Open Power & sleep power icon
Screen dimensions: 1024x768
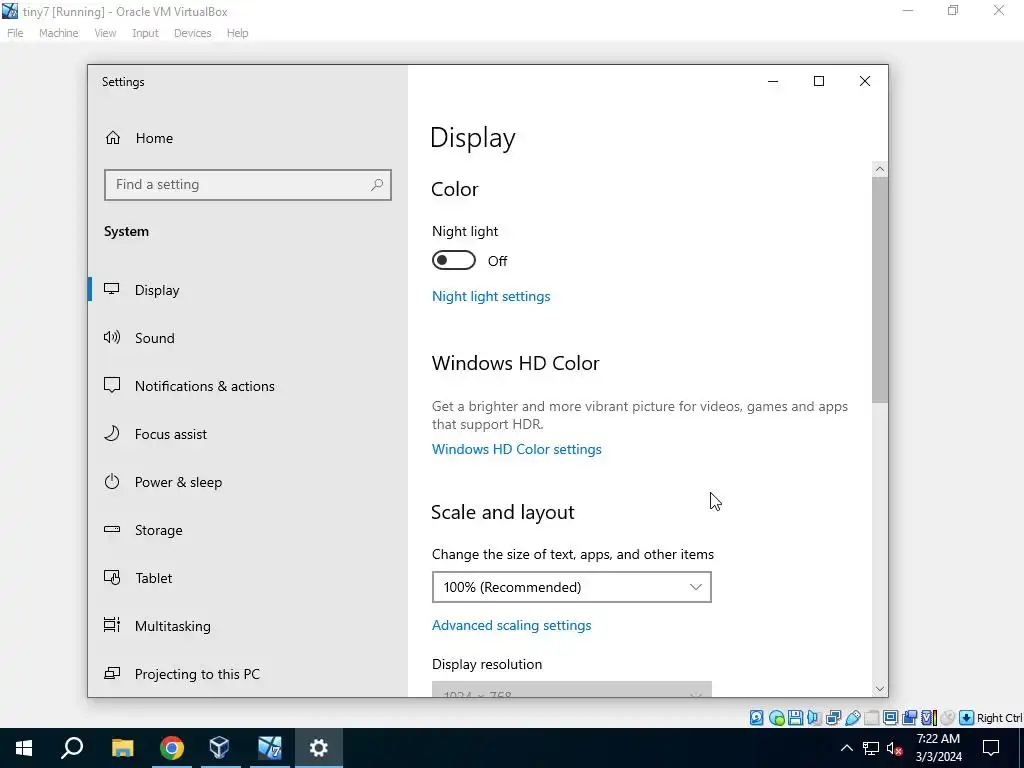click(112, 481)
